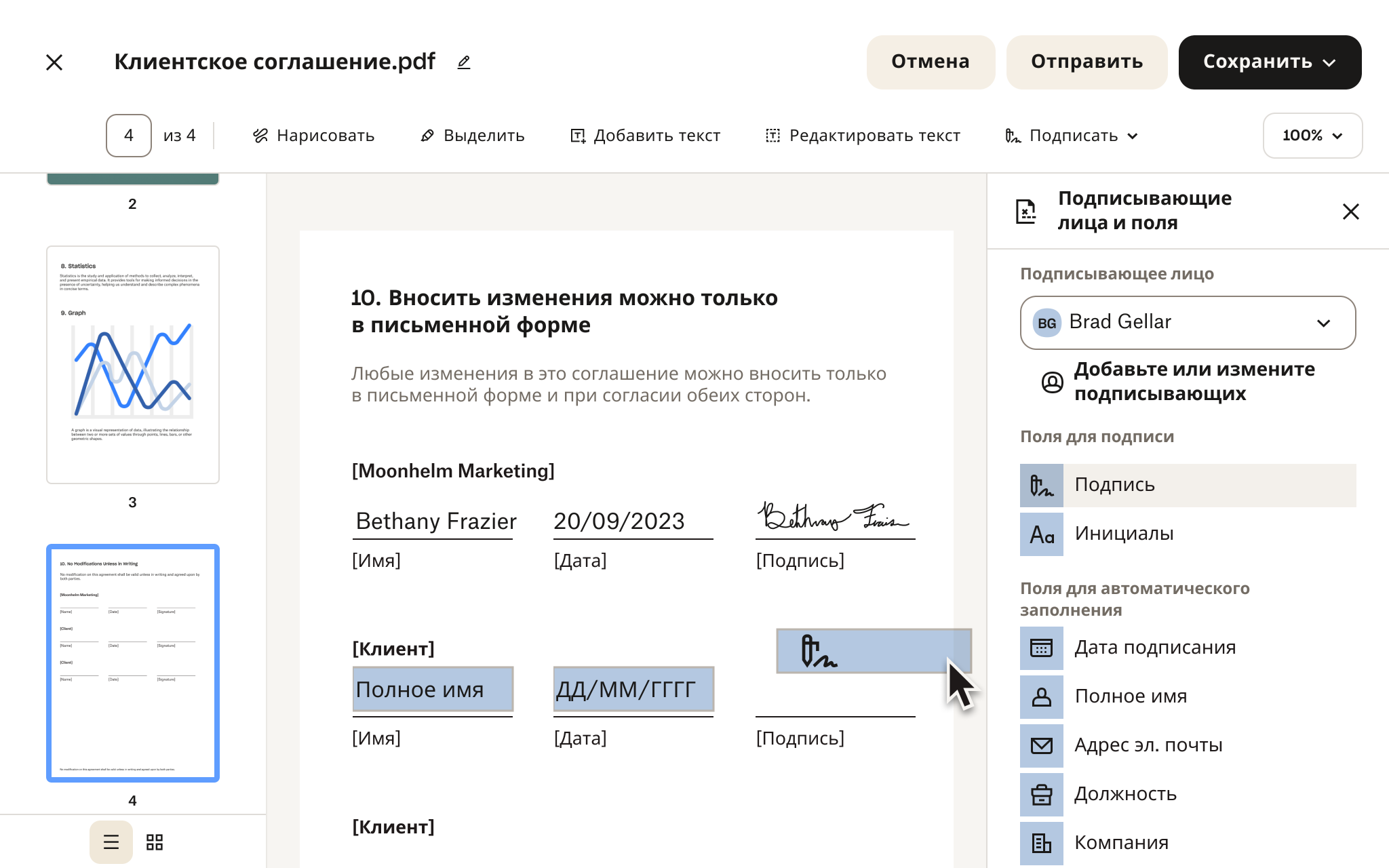1389x868 pixels.
Task: Choose the Добавить текст tool
Action: (645, 136)
